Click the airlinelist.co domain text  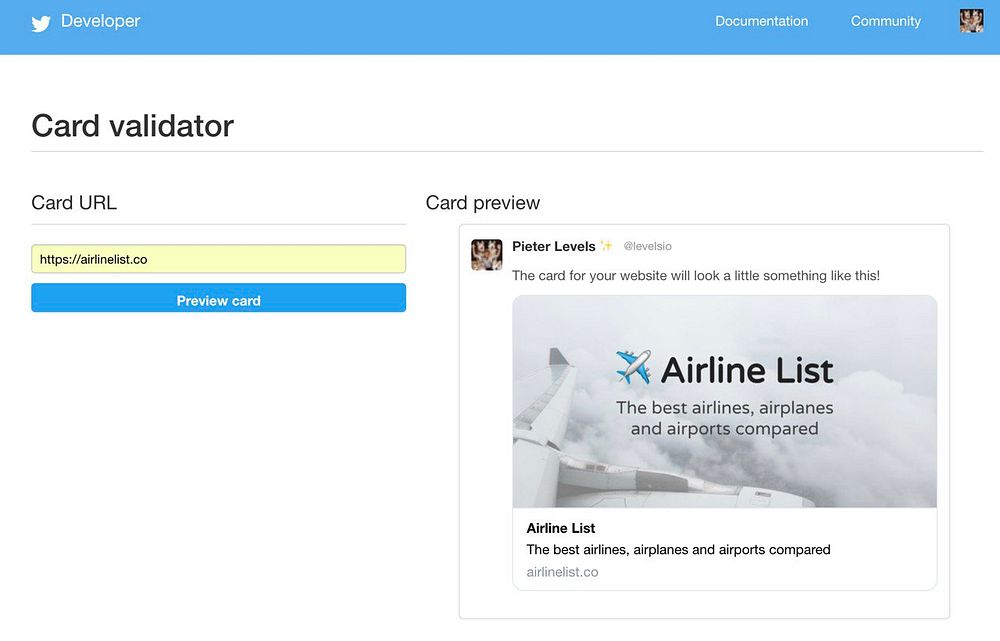click(562, 572)
